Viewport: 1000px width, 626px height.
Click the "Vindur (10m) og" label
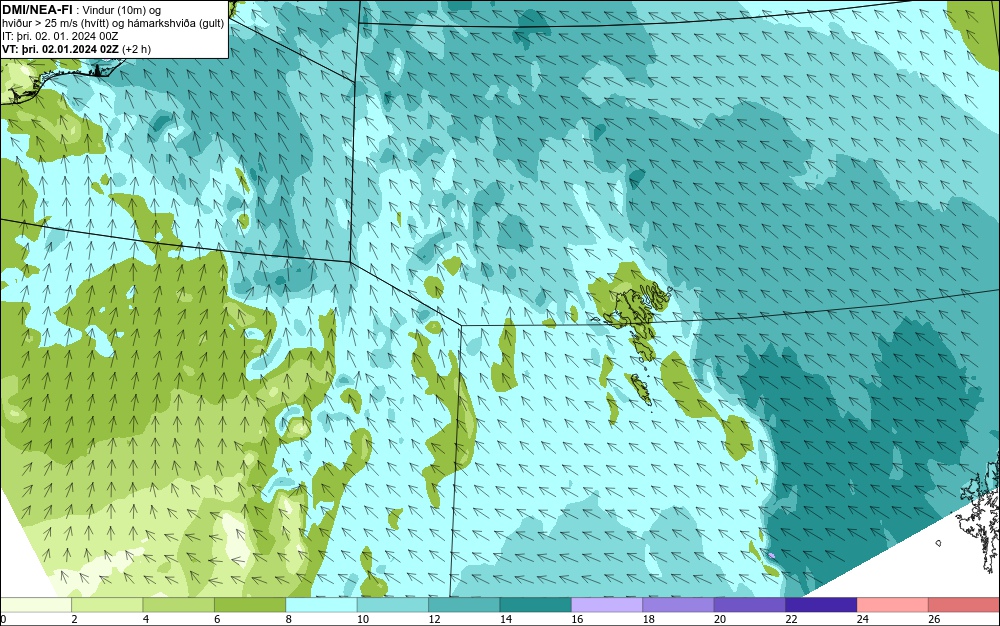click(122, 10)
